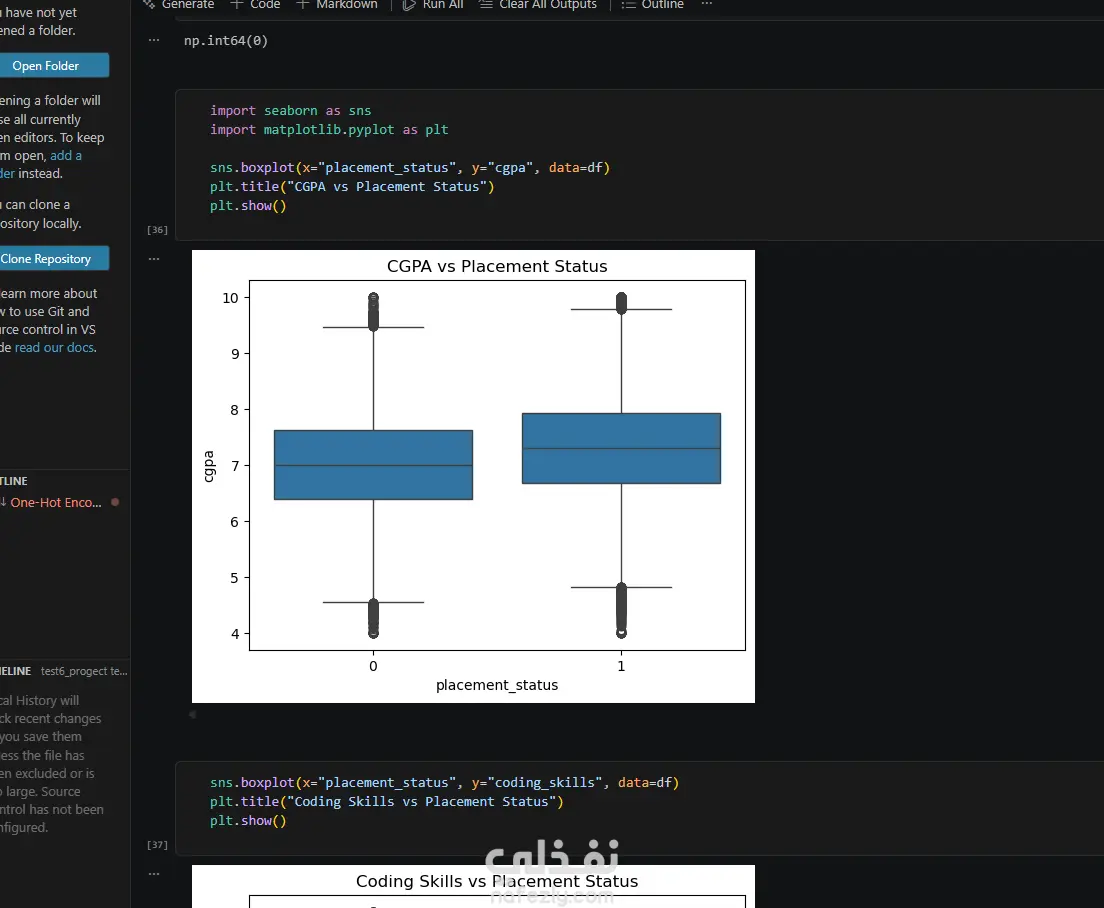Click plt.title("Coding Skills vs Placement Status") line
Viewport: 1104px width, 908px height.
[387, 802]
